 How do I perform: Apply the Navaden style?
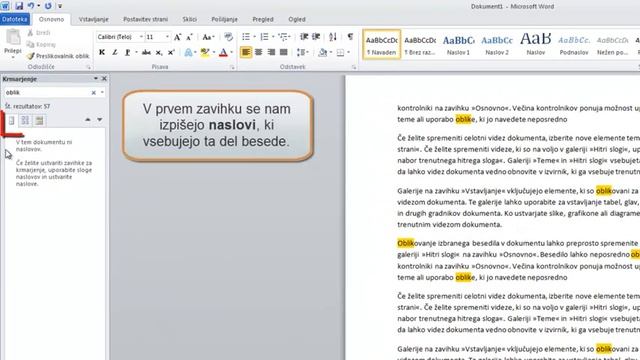(x=382, y=44)
